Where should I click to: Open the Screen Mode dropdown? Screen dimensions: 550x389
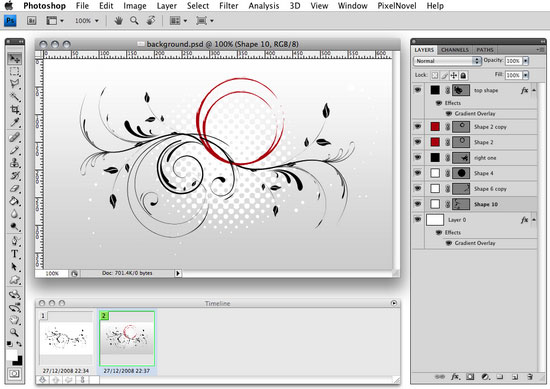coord(205,21)
